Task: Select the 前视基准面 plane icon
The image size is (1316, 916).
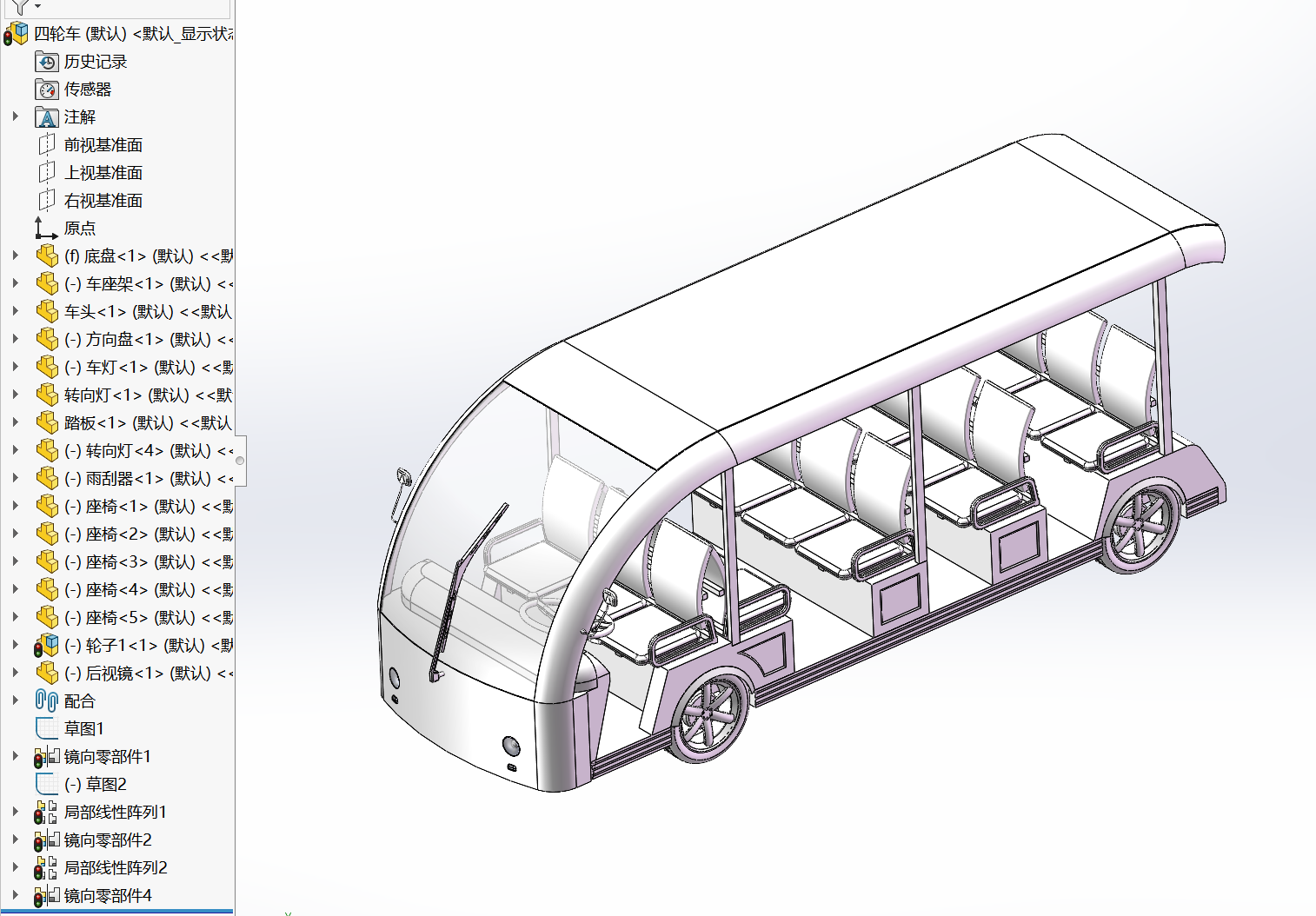Action: (47, 145)
